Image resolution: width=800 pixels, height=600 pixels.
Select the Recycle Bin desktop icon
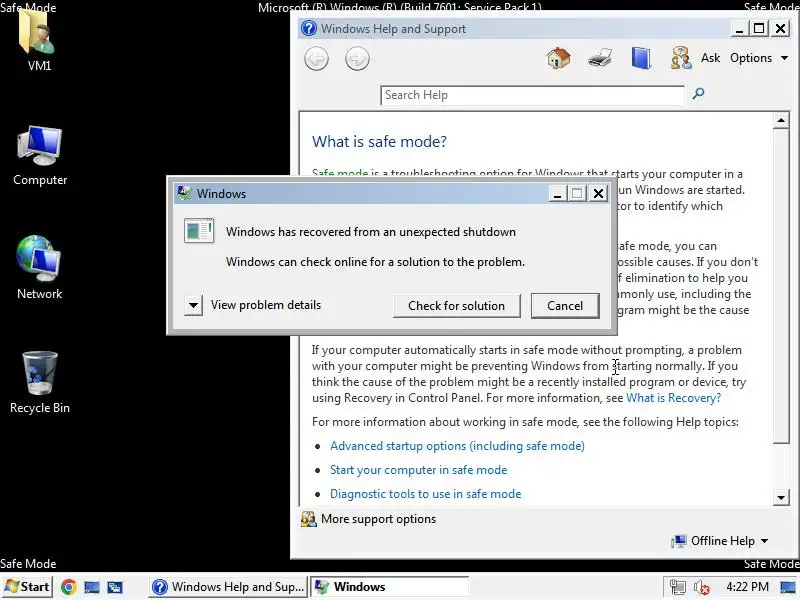pos(40,382)
